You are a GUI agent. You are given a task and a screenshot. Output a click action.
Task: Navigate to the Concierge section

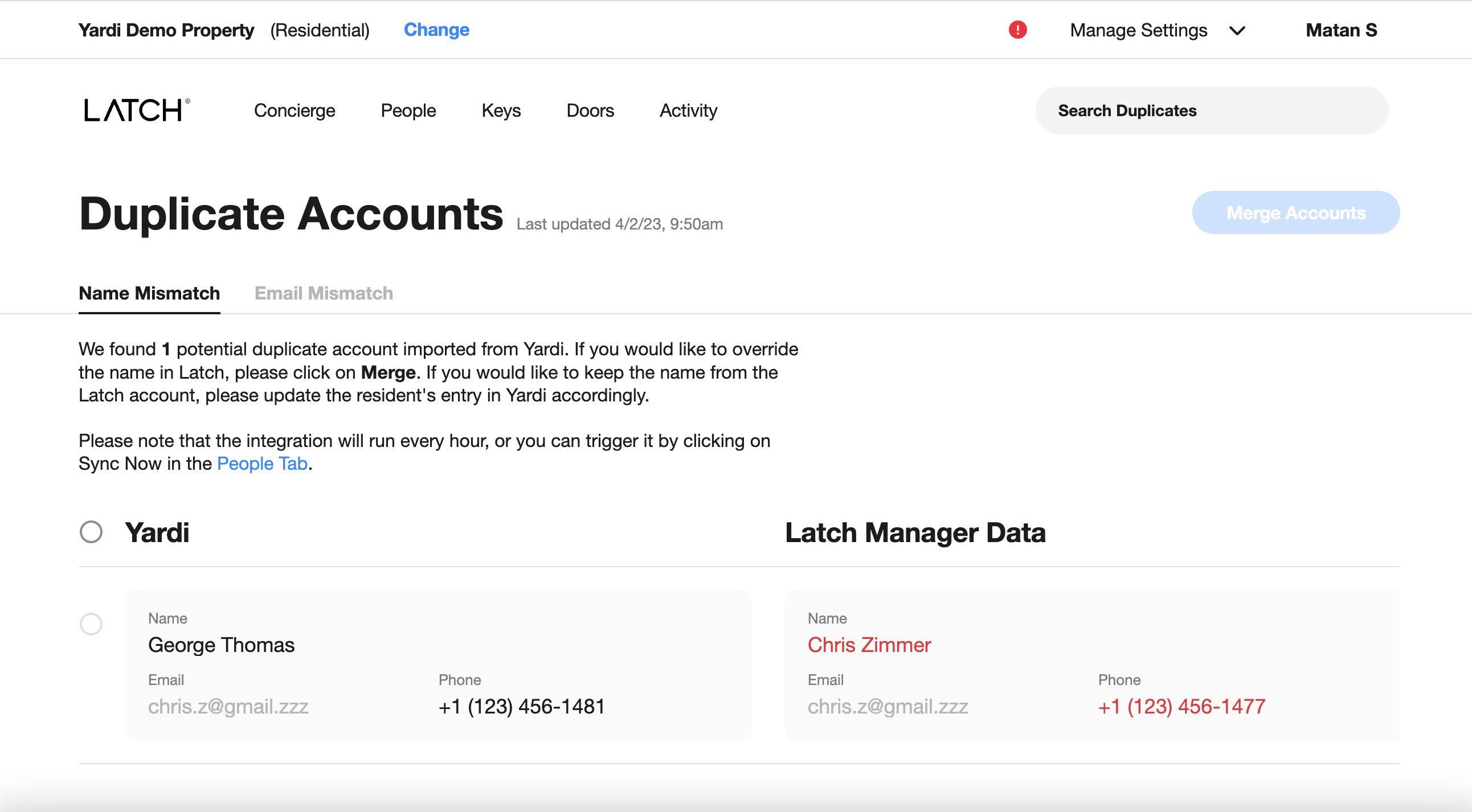click(295, 110)
